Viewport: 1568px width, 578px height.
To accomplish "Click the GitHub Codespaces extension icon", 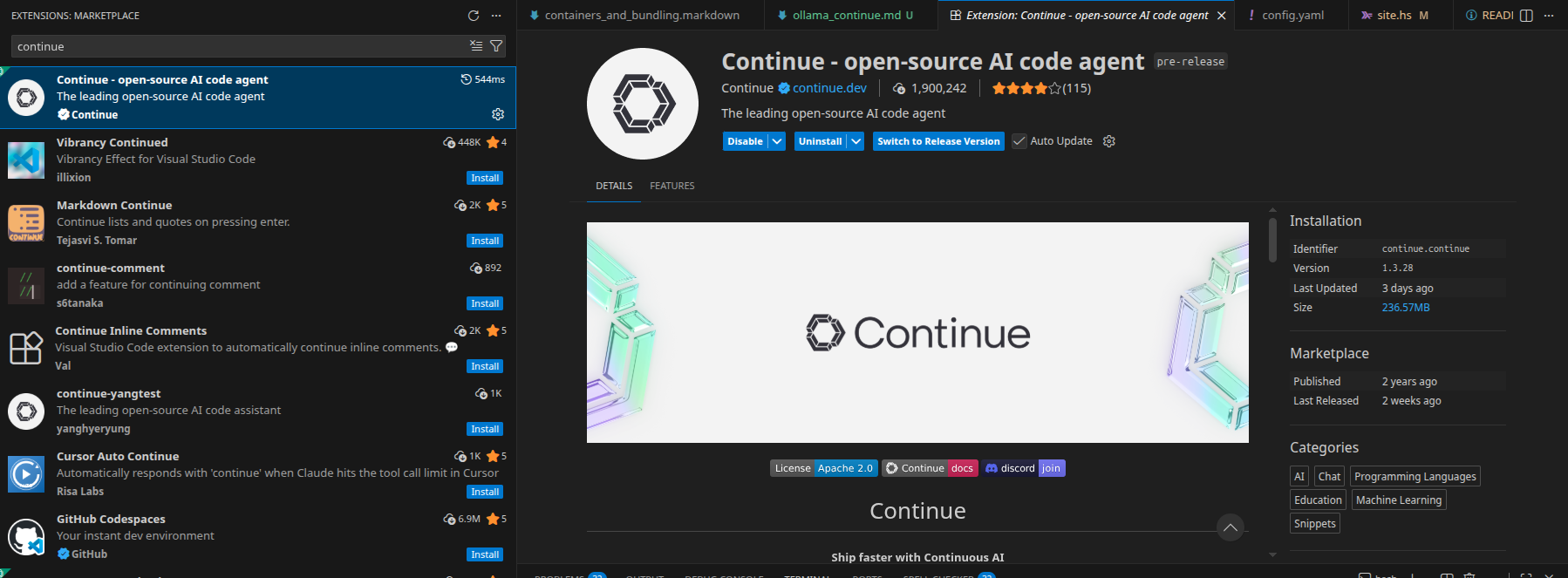I will click(26, 537).
